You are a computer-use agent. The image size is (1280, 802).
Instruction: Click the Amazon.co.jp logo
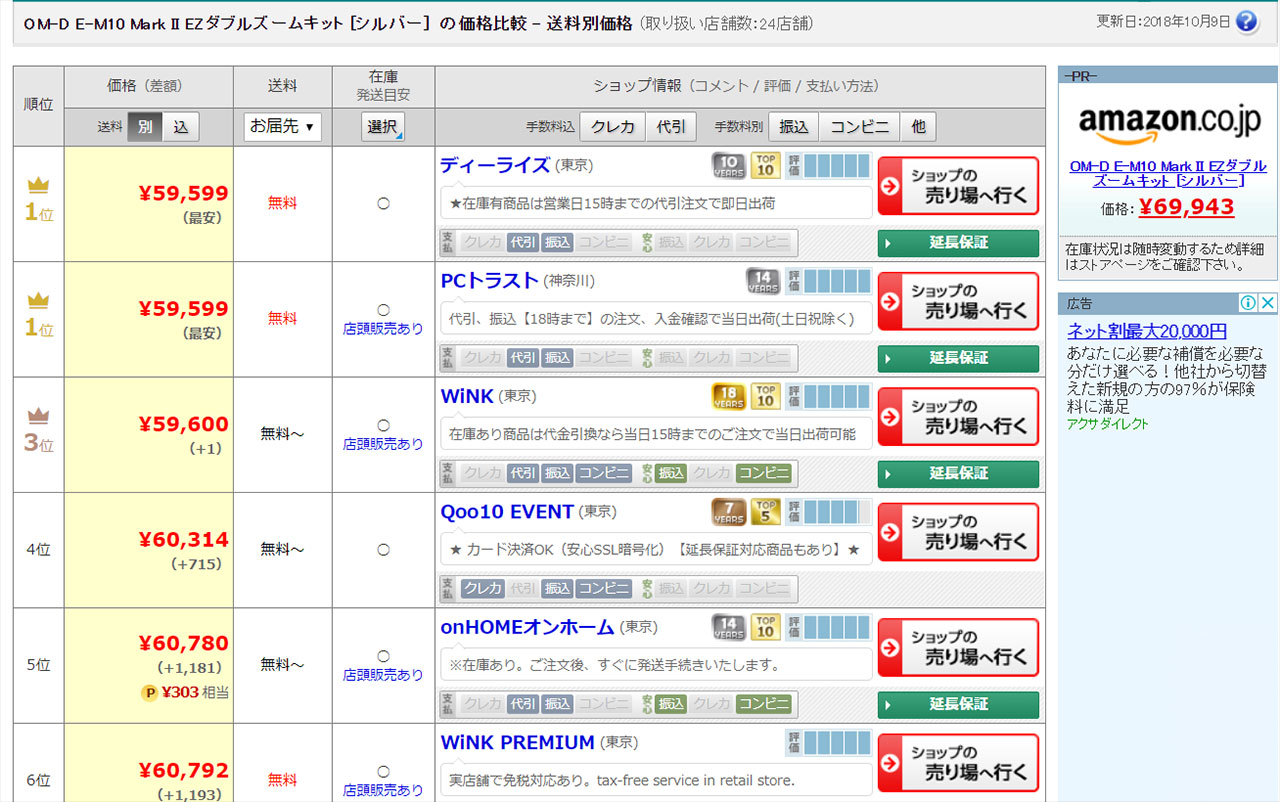(1169, 121)
